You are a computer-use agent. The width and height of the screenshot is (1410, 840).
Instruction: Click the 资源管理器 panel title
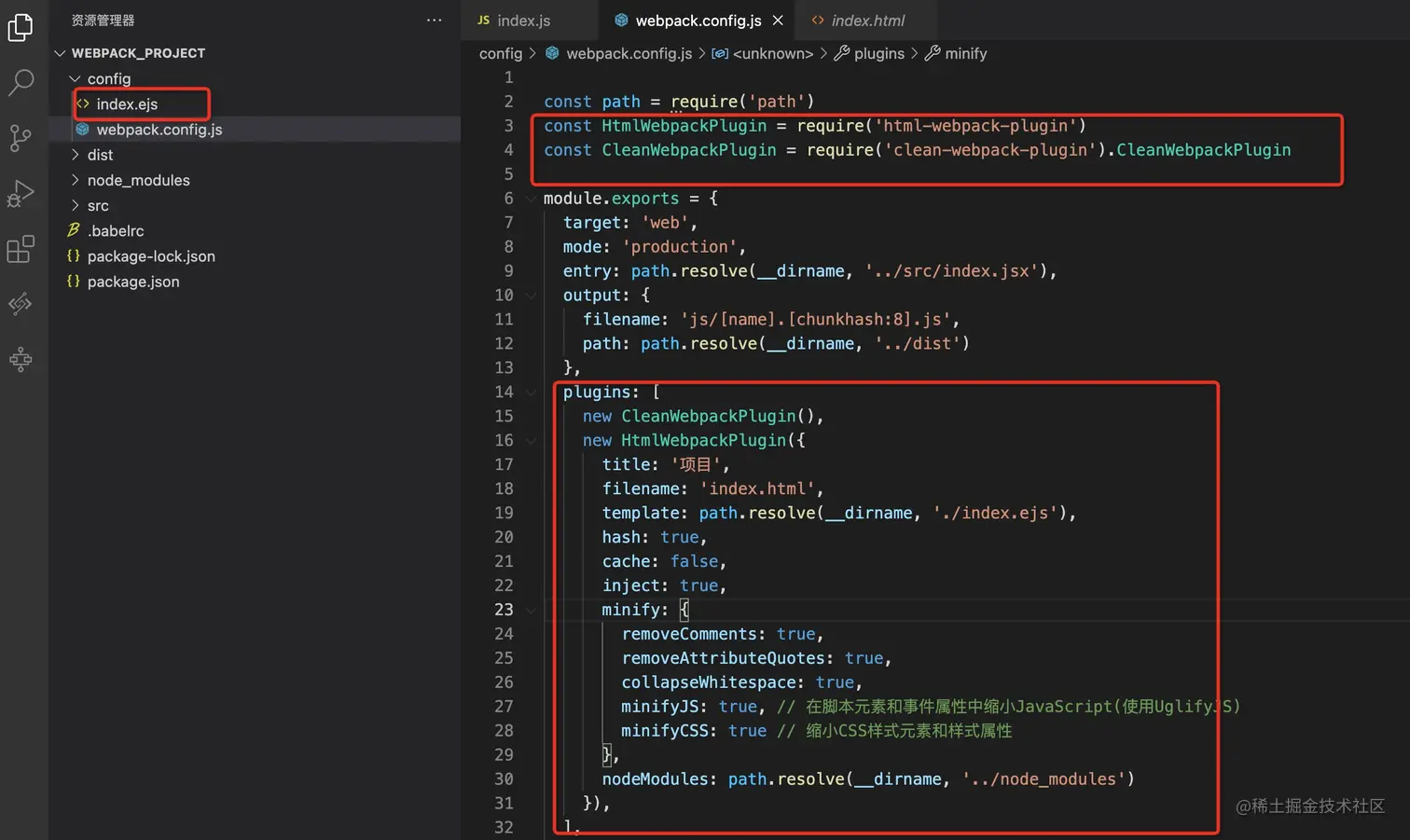[x=104, y=20]
